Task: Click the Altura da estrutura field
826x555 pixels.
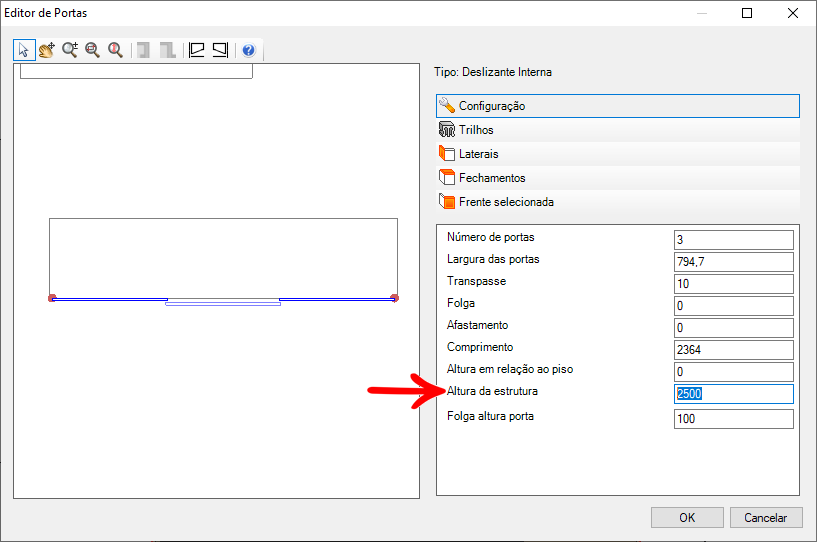Action: point(733,394)
